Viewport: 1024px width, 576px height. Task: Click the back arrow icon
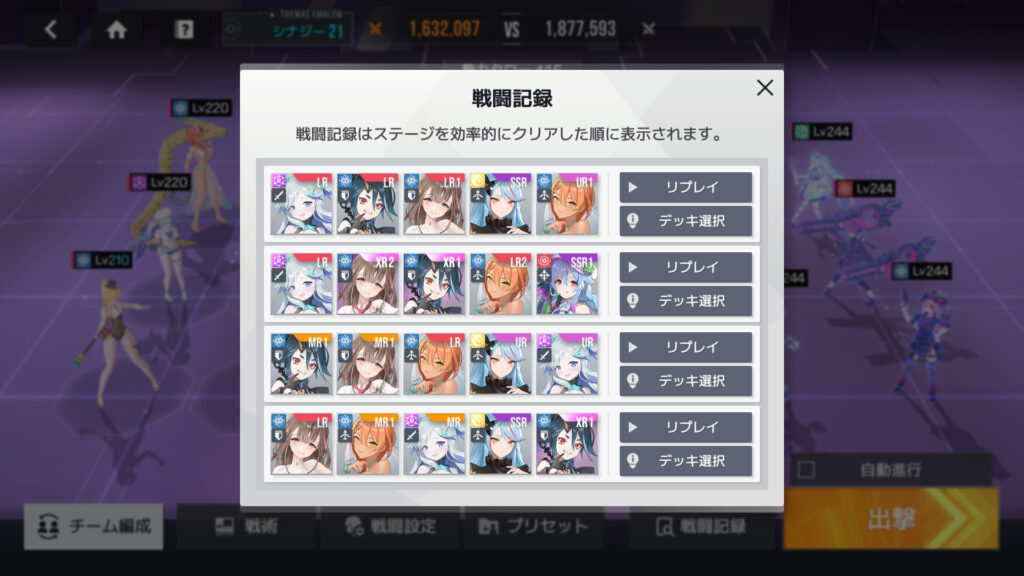click(51, 29)
